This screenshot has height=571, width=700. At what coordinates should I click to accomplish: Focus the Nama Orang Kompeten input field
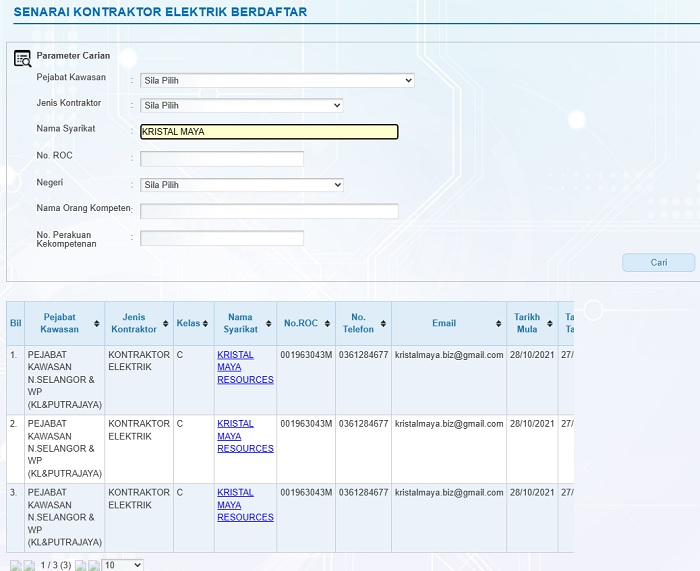(269, 211)
